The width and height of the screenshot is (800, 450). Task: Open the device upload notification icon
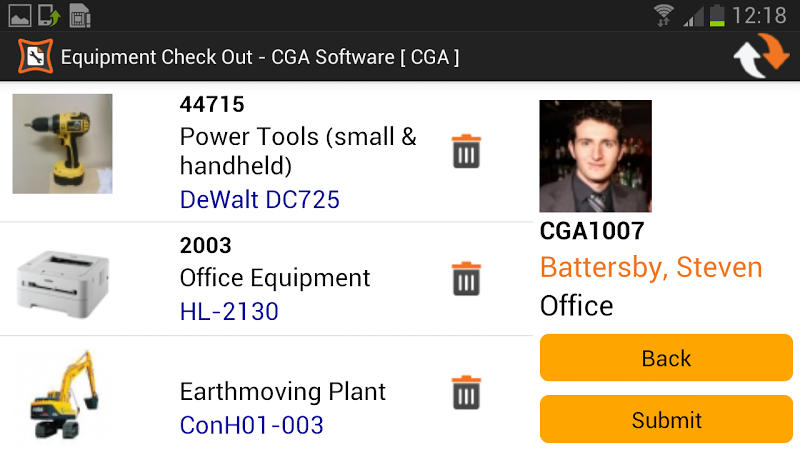[49, 15]
